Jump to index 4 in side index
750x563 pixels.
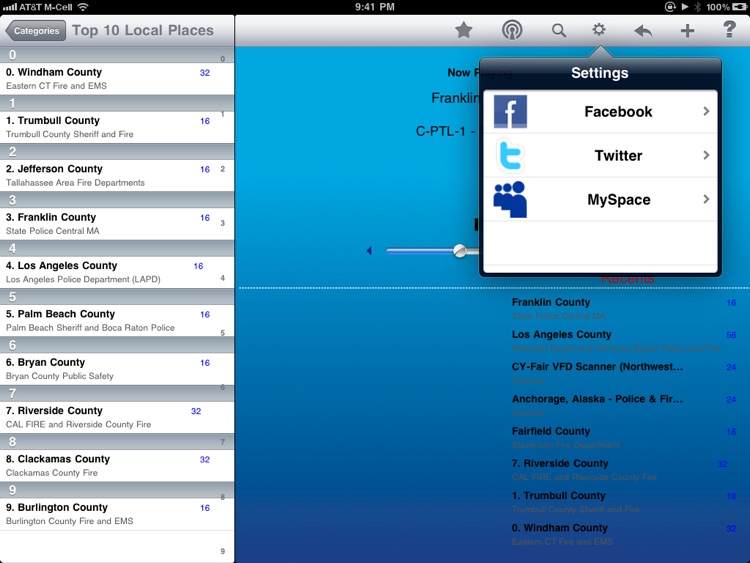click(x=222, y=278)
